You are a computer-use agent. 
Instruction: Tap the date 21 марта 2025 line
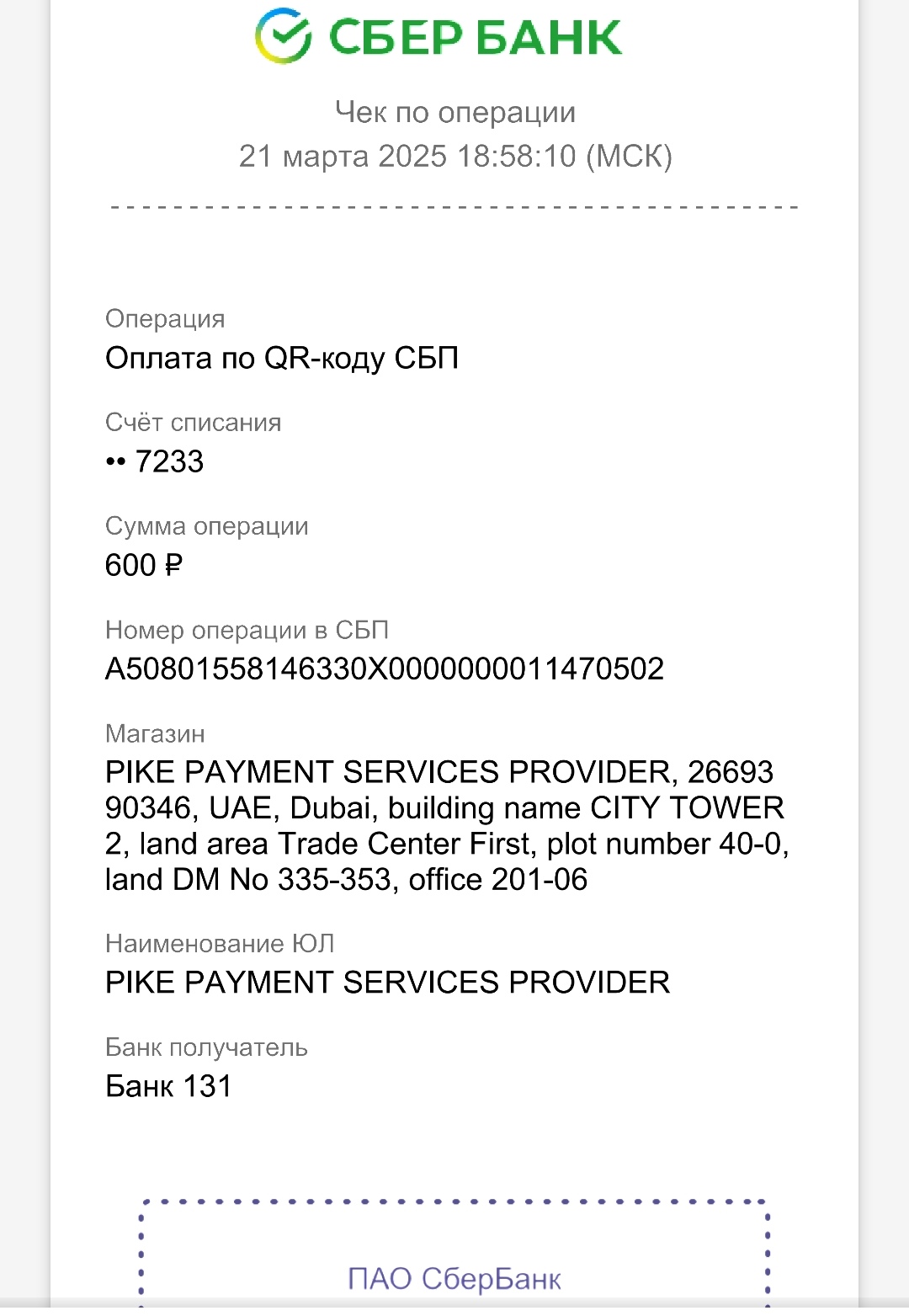(x=455, y=156)
